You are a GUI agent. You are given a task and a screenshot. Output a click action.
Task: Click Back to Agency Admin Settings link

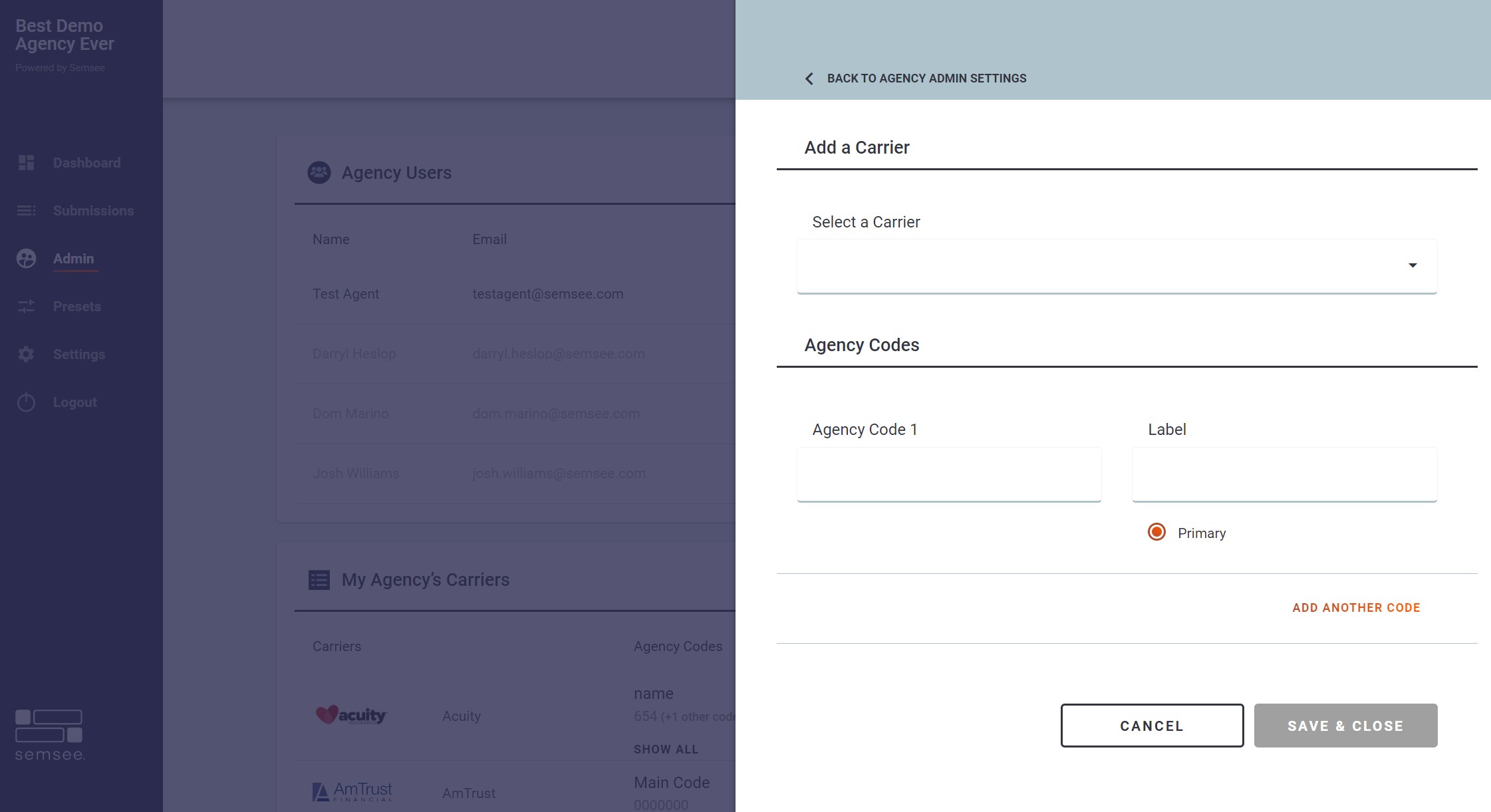point(926,78)
